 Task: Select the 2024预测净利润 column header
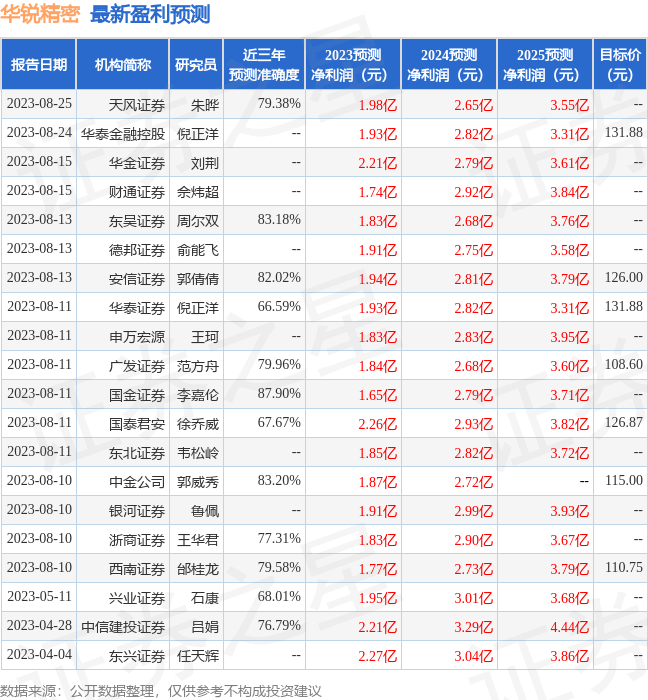tap(449, 64)
